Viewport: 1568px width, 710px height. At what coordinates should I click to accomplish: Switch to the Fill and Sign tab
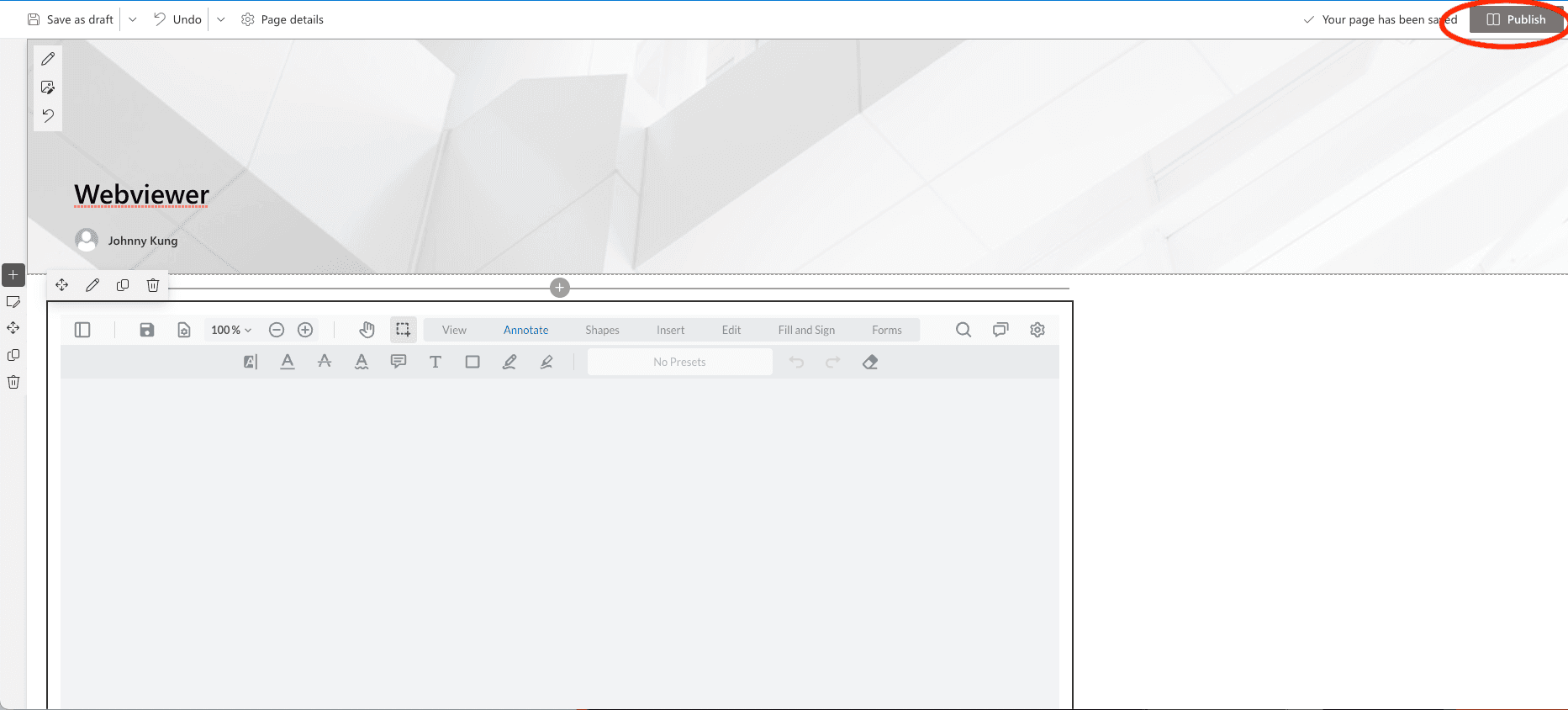806,330
